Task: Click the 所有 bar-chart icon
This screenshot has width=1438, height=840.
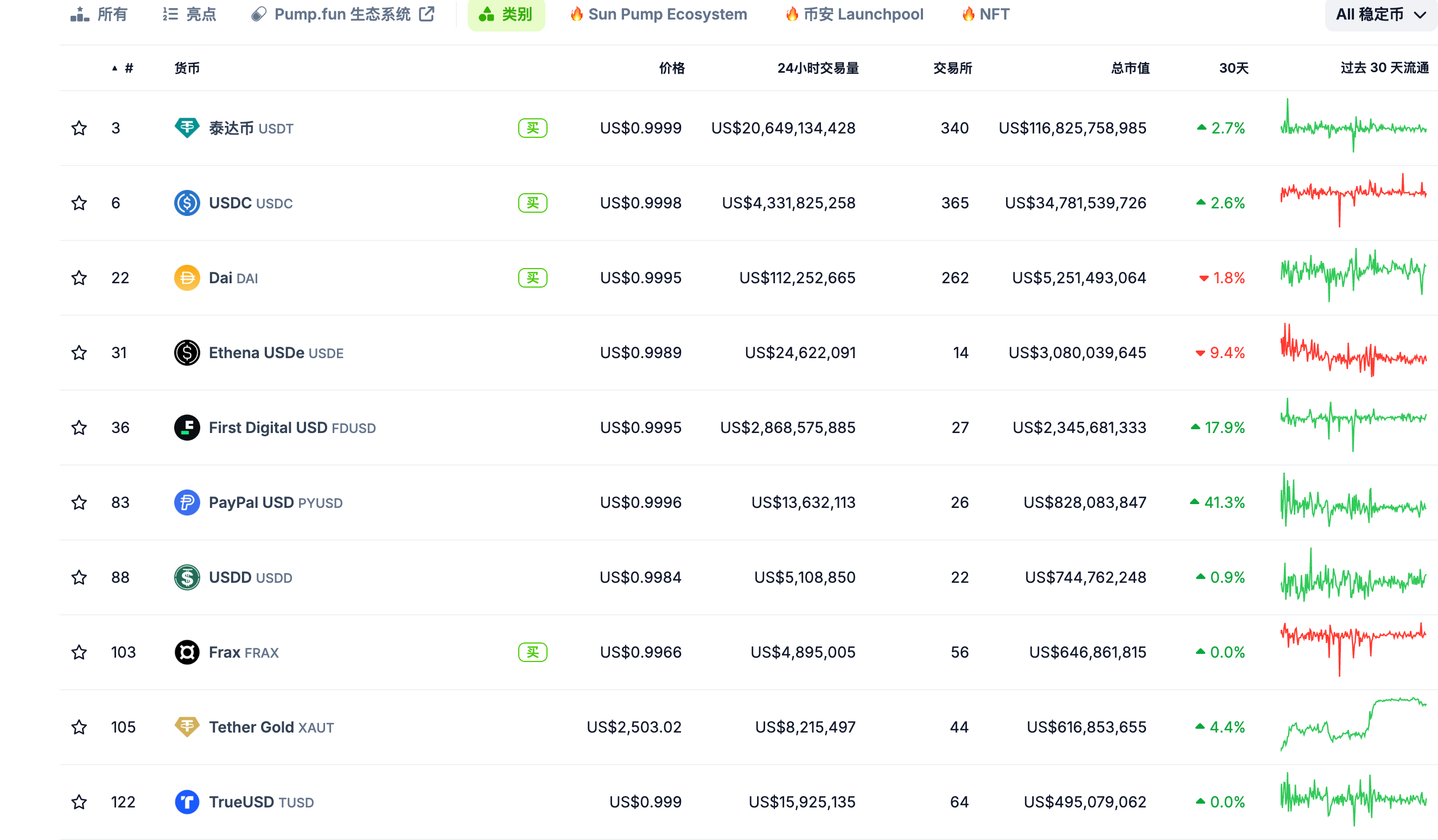Action: 80,14
